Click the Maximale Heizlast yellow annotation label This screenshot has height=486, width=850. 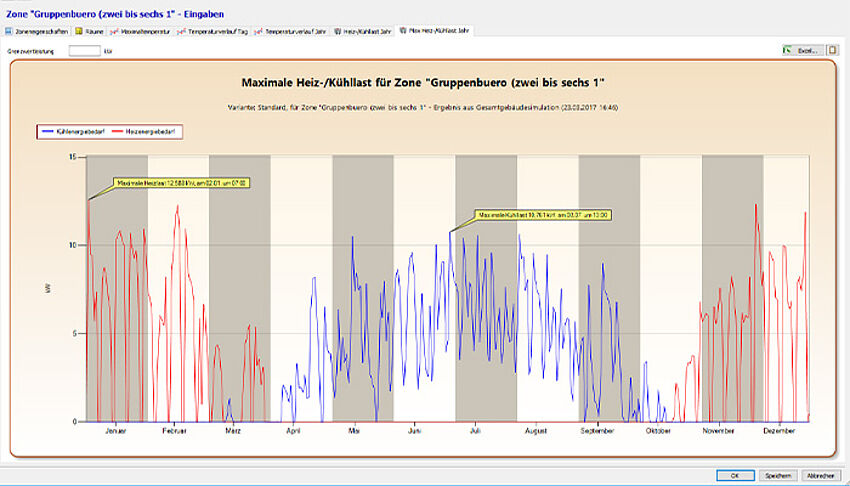tap(180, 183)
